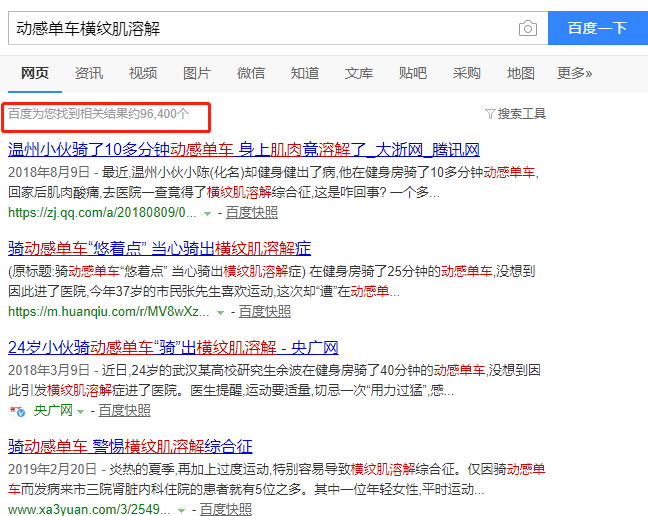Click the 百度一下 search button

(x=598, y=28)
